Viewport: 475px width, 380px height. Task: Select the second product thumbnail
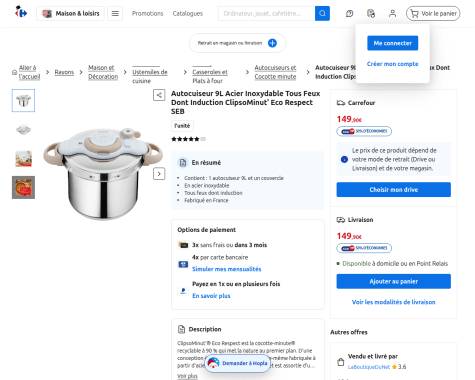[23, 129]
